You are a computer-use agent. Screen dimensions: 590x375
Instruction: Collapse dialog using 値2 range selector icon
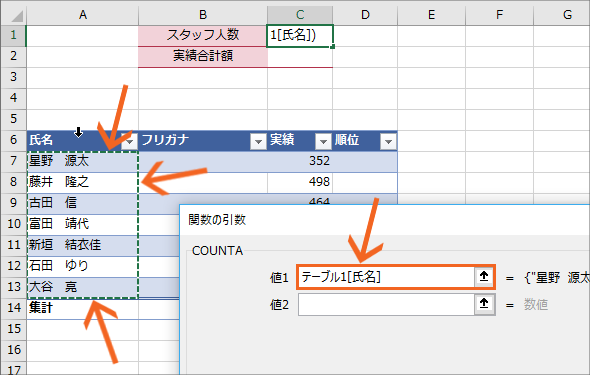click(x=484, y=304)
